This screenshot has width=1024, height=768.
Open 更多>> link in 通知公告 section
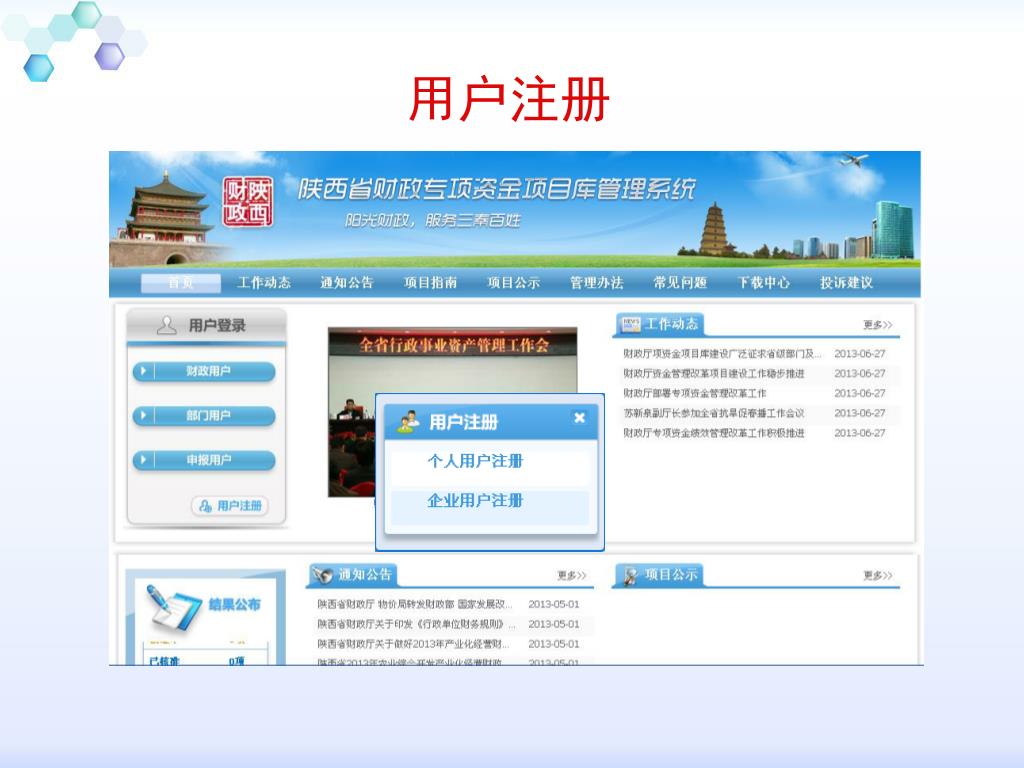pyautogui.click(x=572, y=575)
